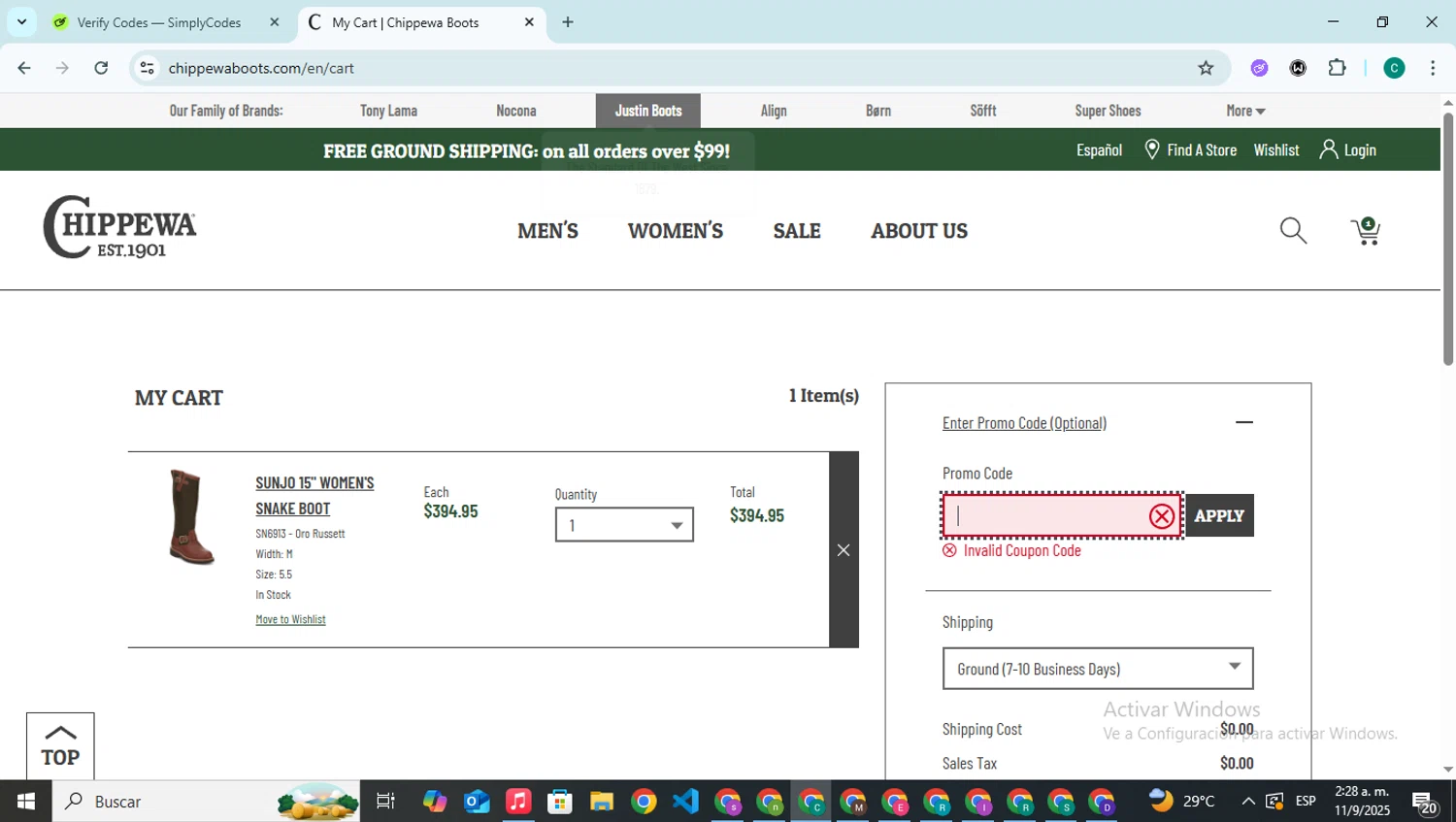Viewport: 1456px width, 822px height.
Task: Click the TOP back-to-top button
Action: 60,746
